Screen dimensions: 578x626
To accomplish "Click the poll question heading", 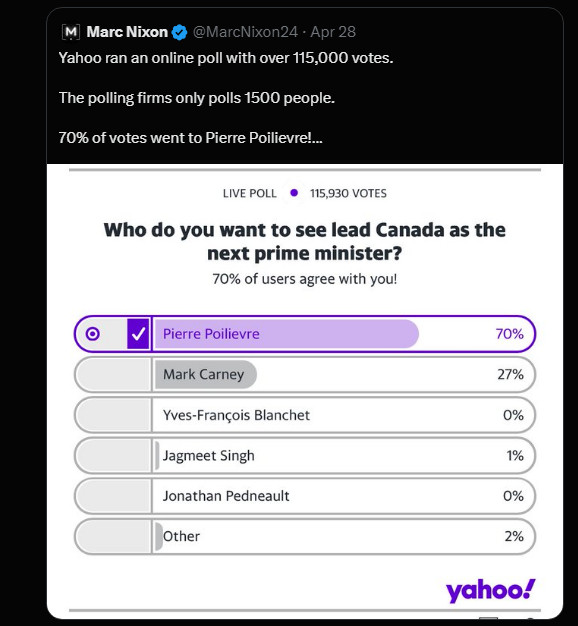I will coord(305,242).
